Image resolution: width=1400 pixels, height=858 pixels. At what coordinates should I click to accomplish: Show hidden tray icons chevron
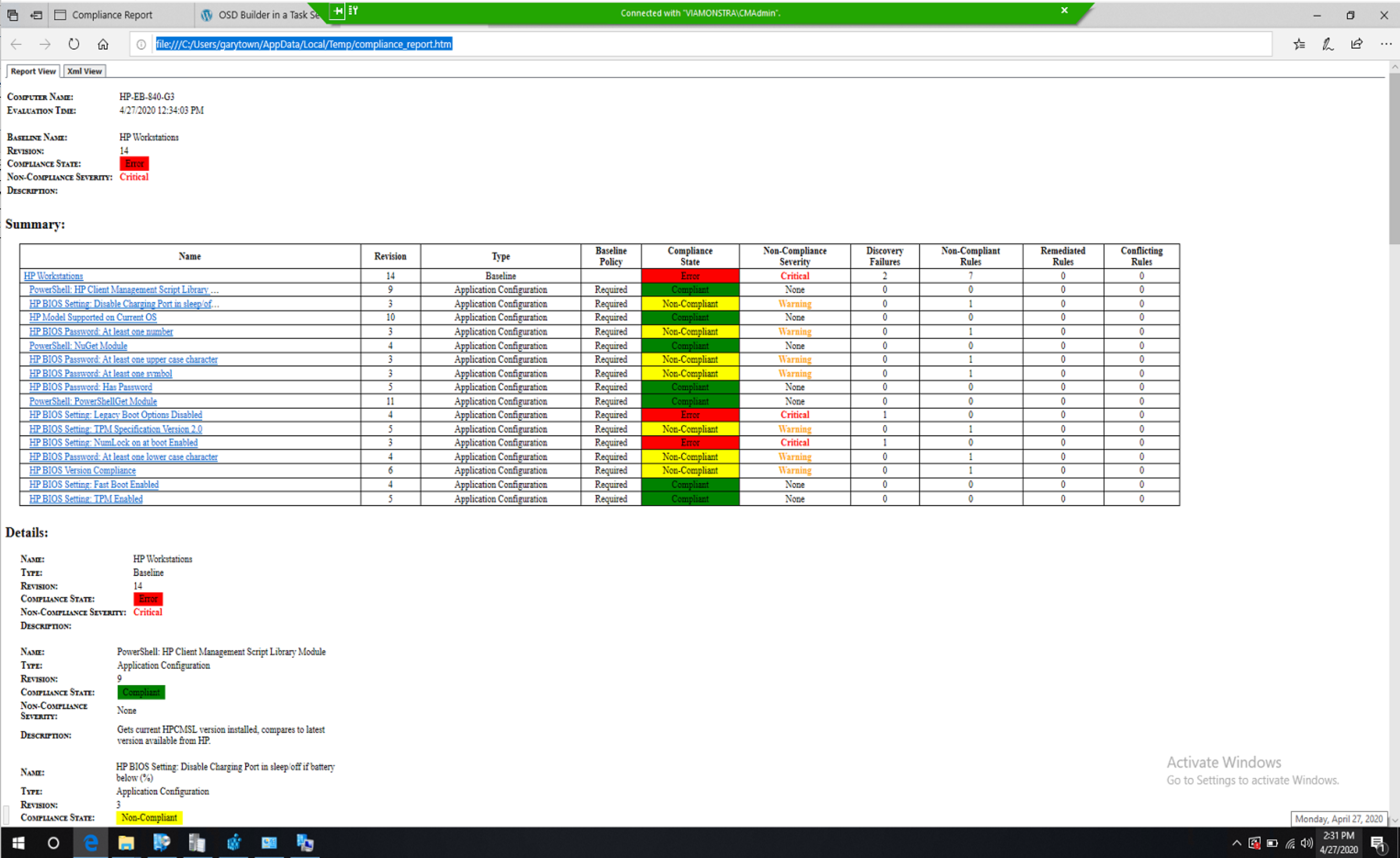pos(1236,843)
